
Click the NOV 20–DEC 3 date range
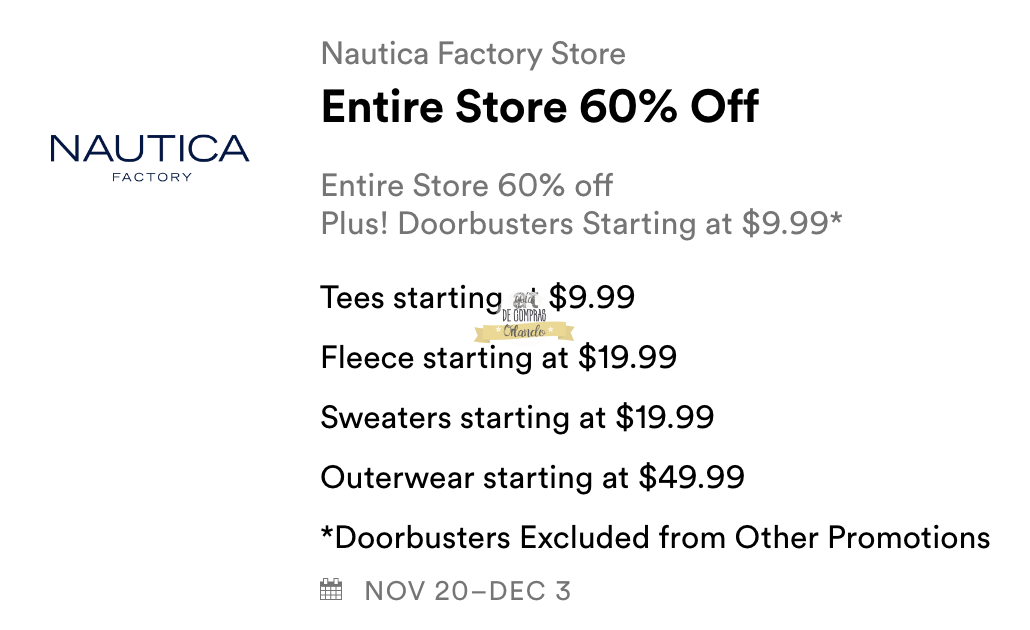[x=467, y=590]
